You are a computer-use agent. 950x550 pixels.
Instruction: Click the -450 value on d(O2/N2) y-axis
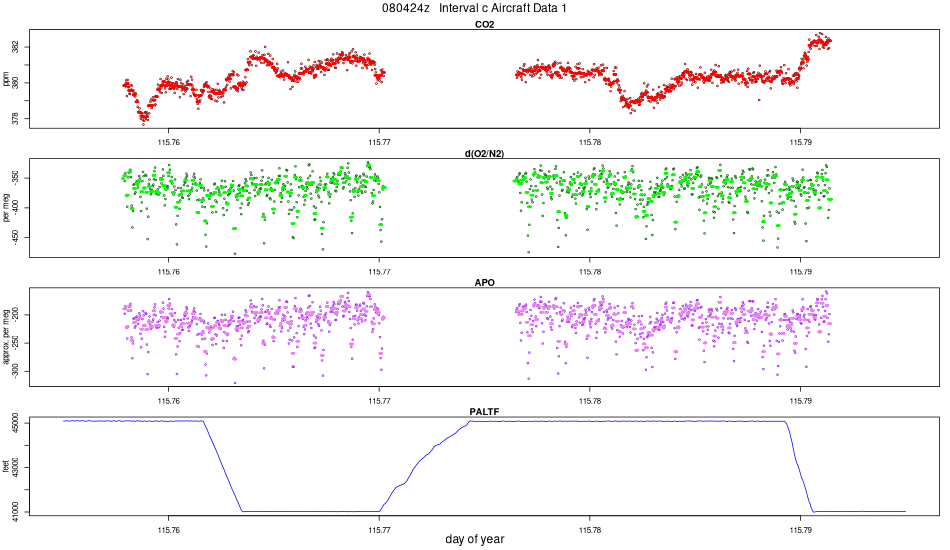(16, 236)
